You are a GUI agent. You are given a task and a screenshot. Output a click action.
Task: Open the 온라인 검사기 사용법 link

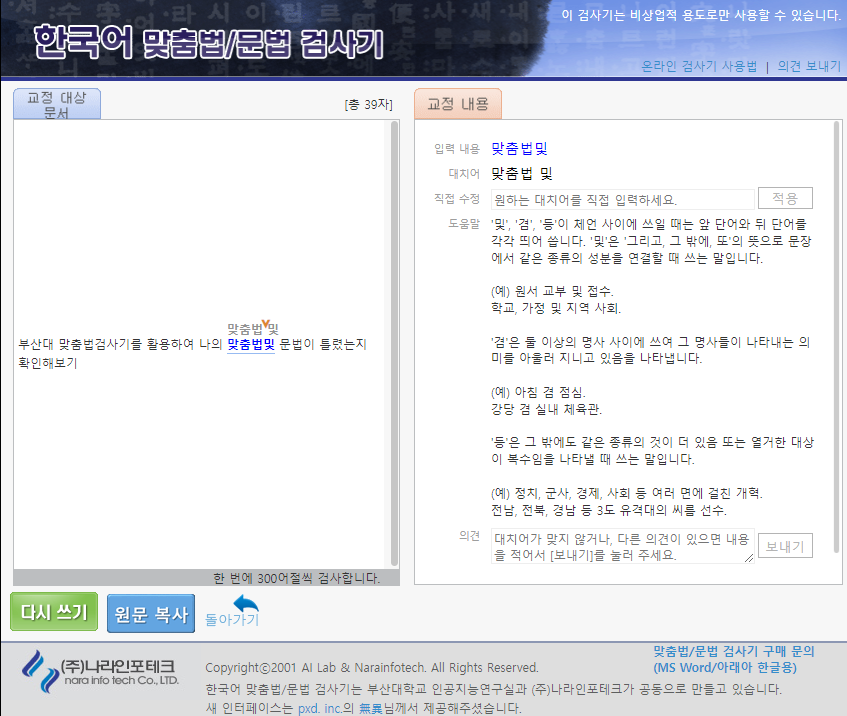[698, 66]
